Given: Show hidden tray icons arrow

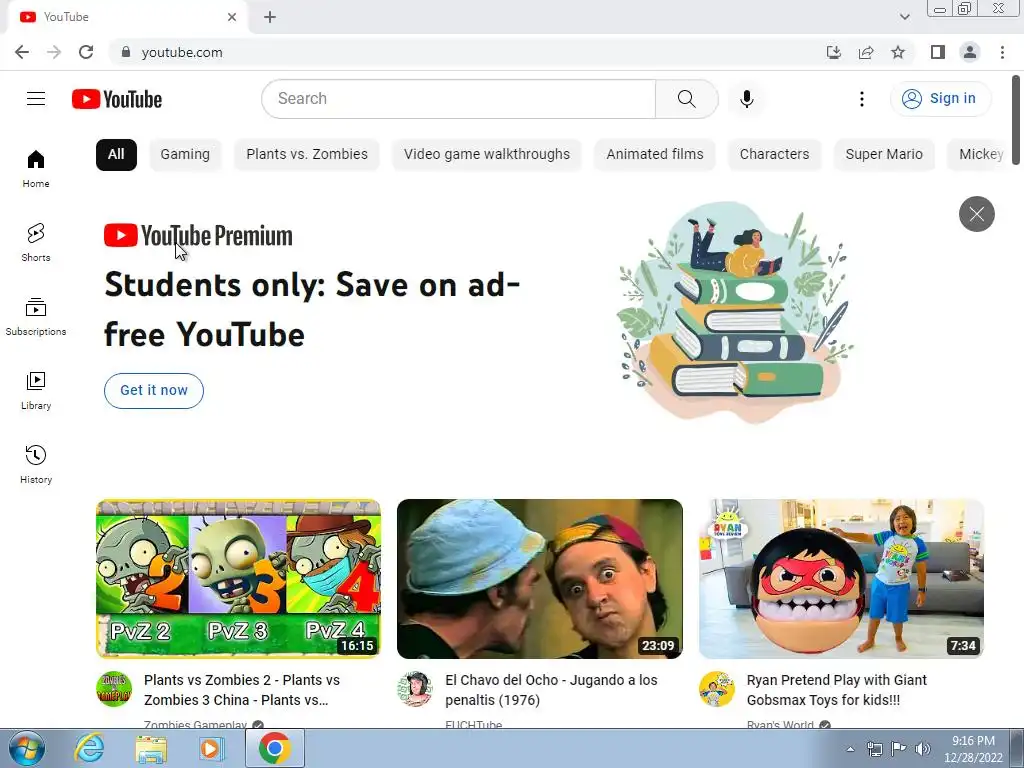Looking at the screenshot, I should point(850,749).
